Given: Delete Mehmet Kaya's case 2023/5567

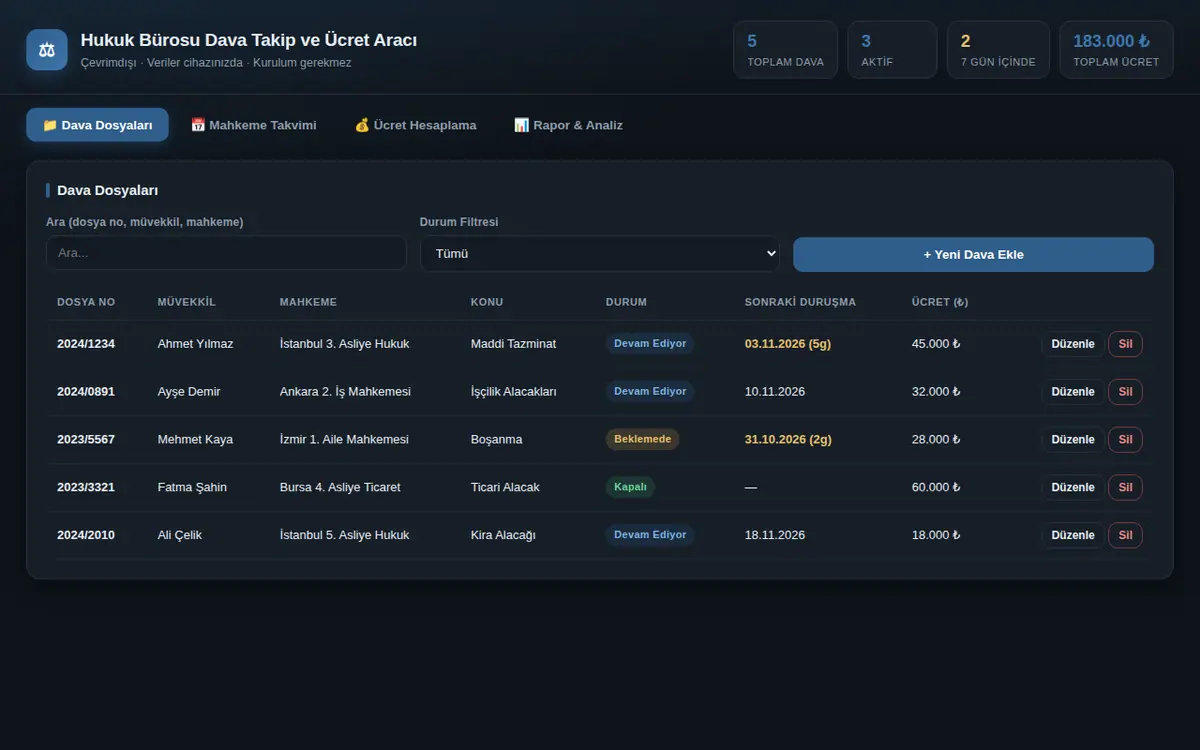Looking at the screenshot, I should tap(1125, 440).
